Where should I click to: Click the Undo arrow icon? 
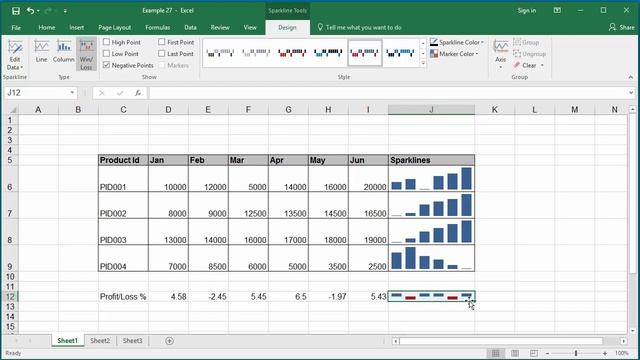(30, 11)
